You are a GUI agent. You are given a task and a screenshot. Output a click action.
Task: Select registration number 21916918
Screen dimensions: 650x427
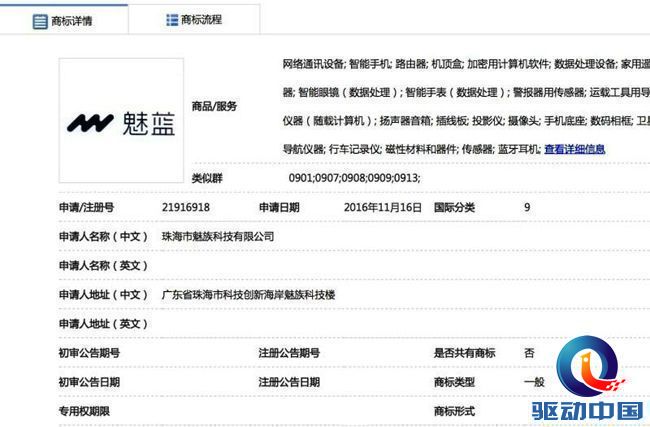(186, 207)
